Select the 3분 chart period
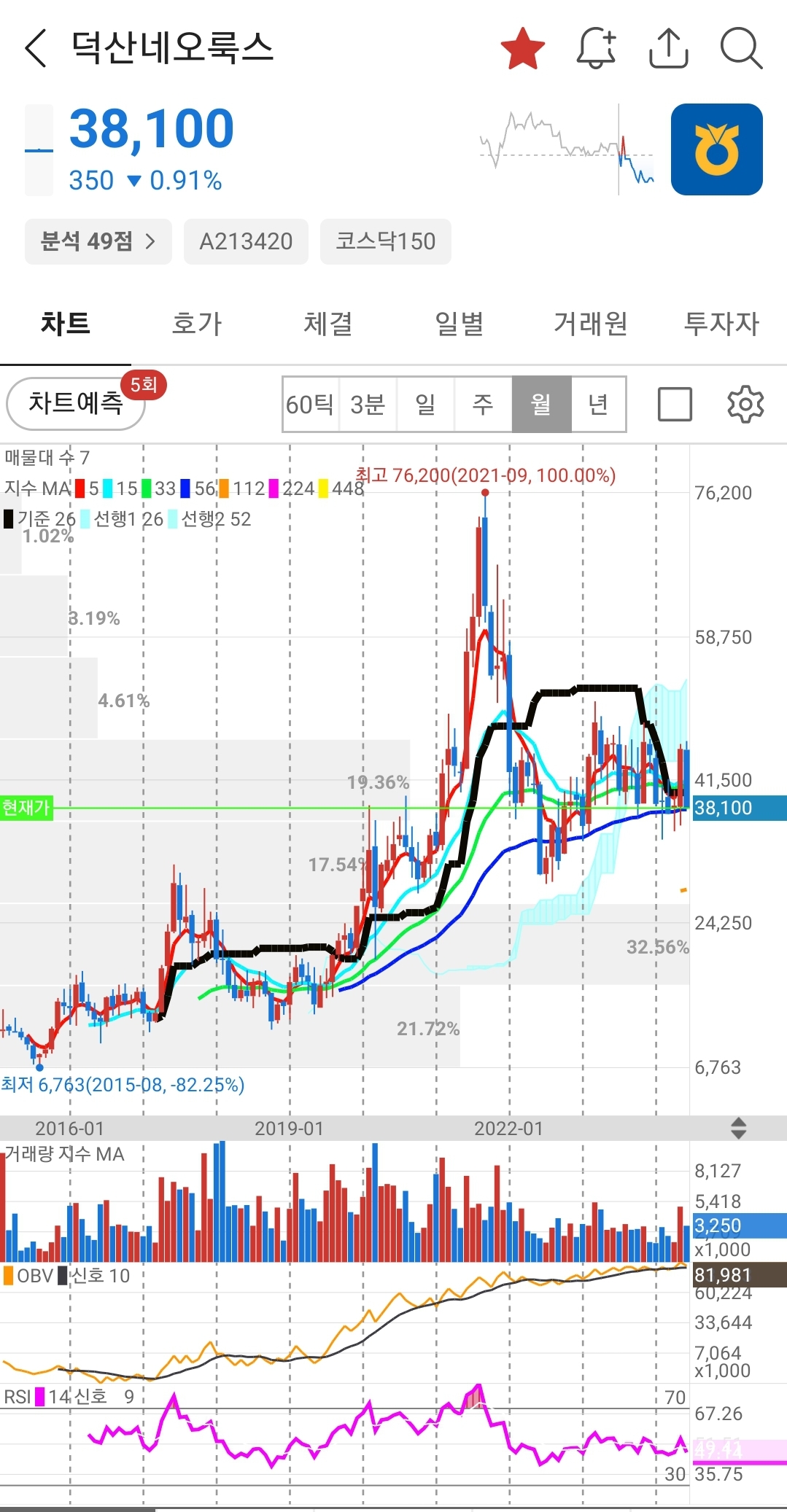 pos(368,405)
